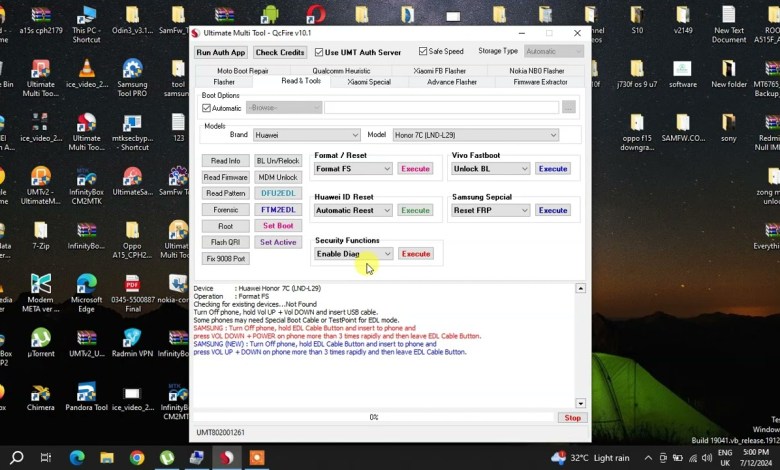Viewport: 780px width, 470px height.
Task: Open File Explorer from the taskbar
Action: [x=107, y=457]
